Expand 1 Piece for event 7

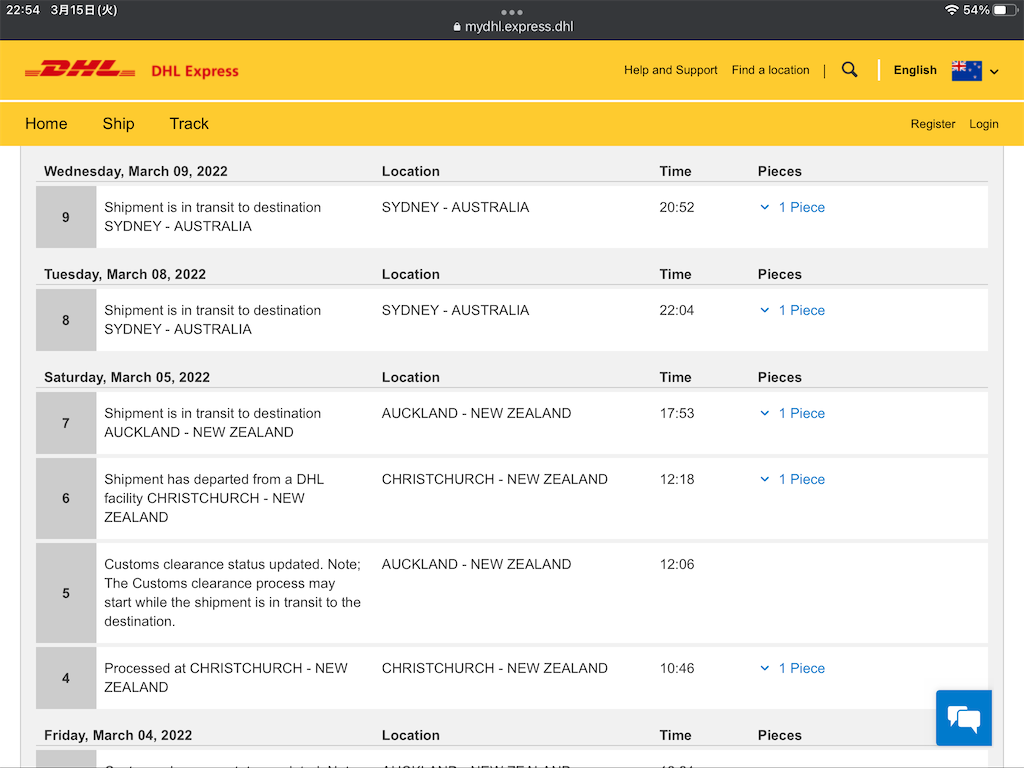coord(792,413)
